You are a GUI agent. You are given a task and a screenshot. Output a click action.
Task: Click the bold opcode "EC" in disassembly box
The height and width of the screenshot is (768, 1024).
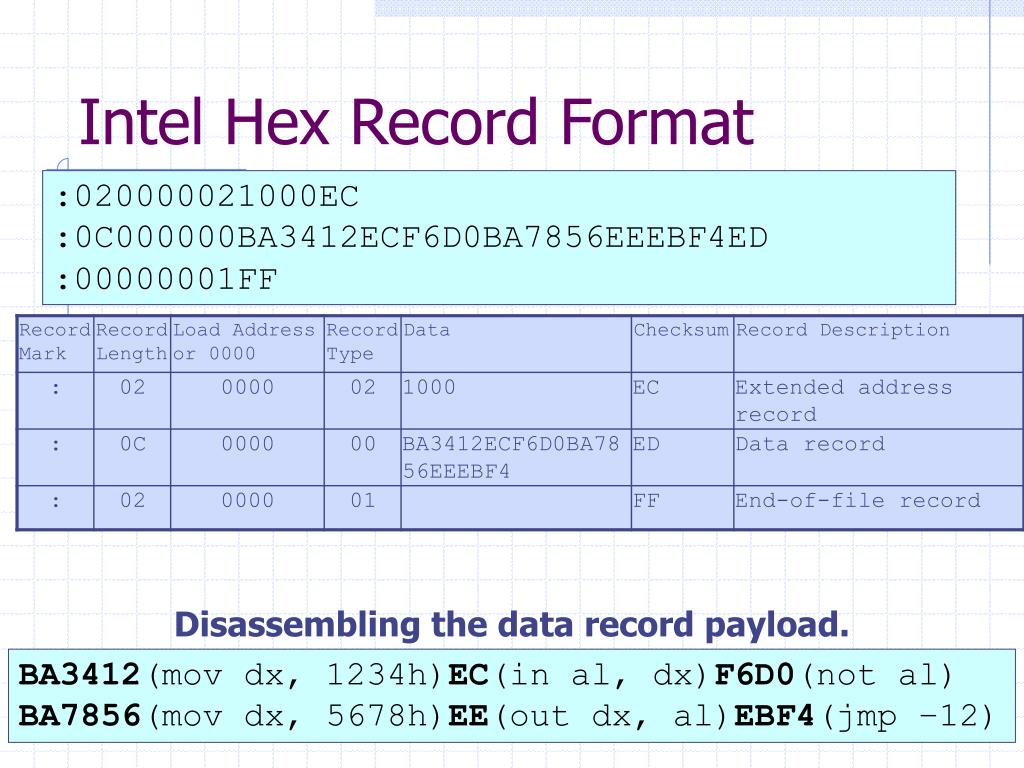[x=468, y=675]
